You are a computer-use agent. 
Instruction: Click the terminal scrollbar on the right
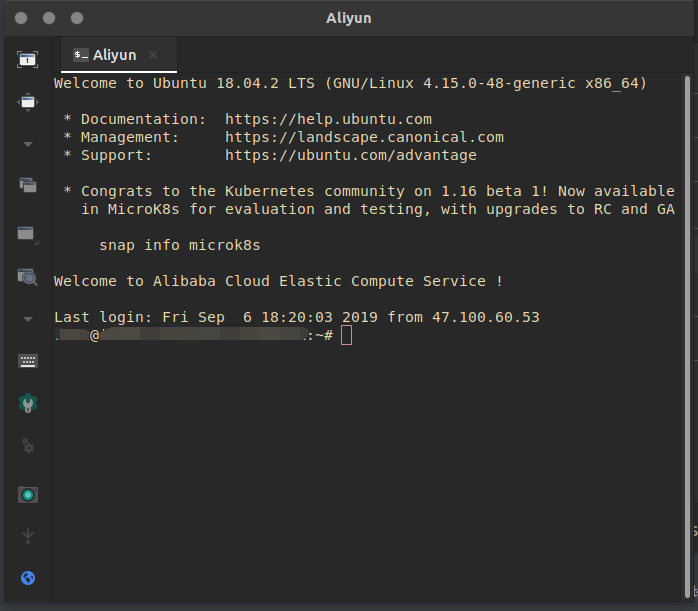click(687, 337)
